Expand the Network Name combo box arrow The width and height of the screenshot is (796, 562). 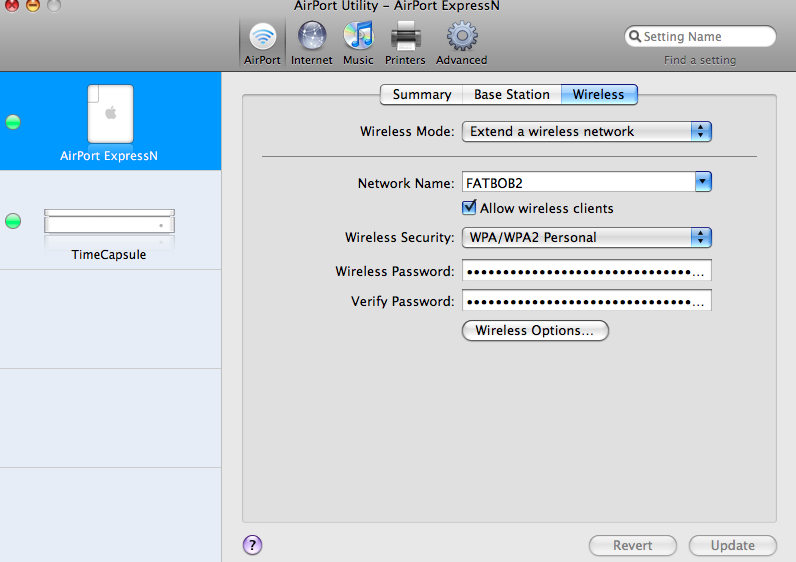[703, 182]
